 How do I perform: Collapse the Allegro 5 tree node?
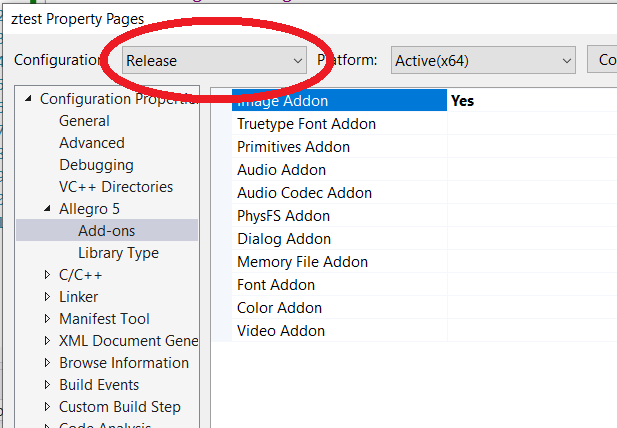(48, 209)
